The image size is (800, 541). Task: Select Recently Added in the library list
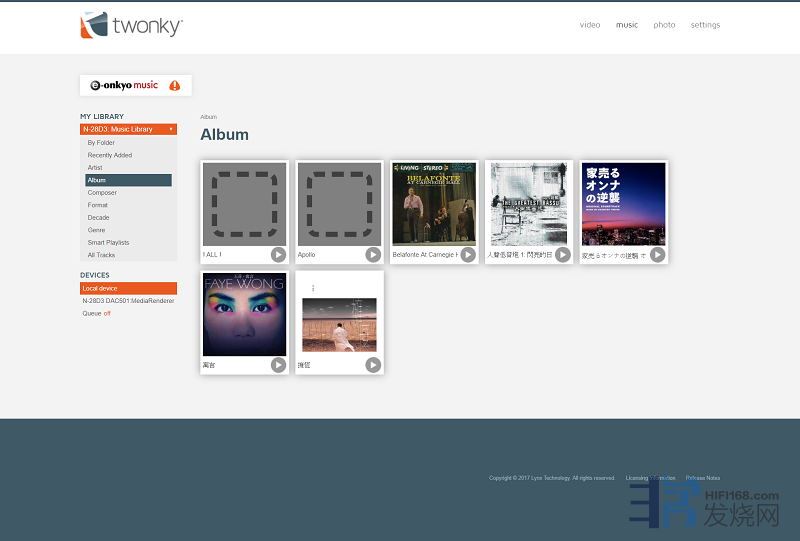point(109,155)
